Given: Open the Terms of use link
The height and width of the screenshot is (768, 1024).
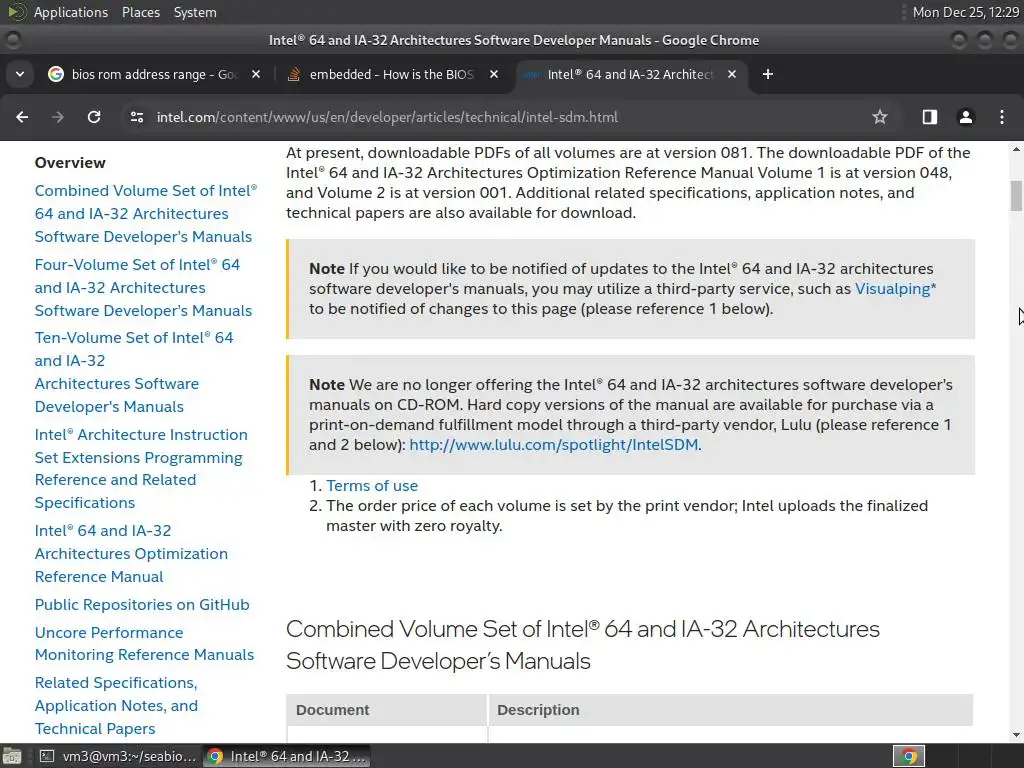Looking at the screenshot, I should (x=372, y=486).
